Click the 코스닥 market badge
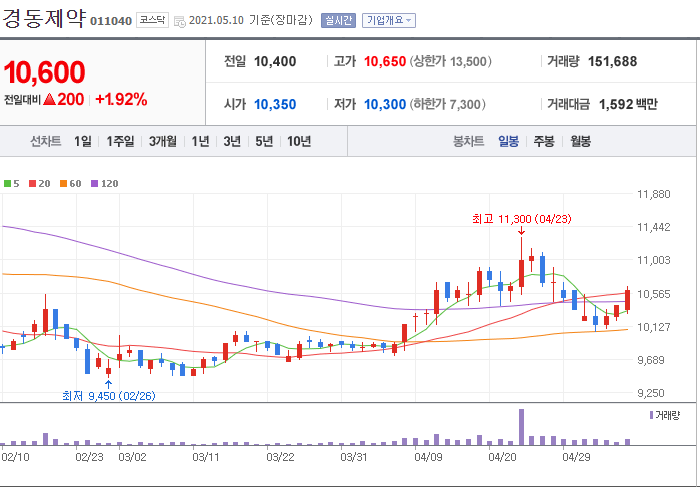The width and height of the screenshot is (700, 487). tap(152, 20)
